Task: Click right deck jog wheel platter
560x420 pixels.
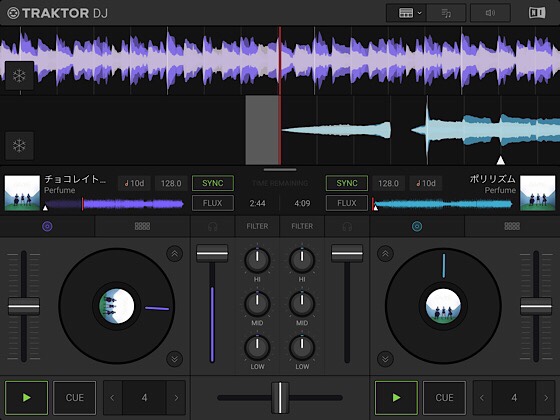Action: pyautogui.click(x=443, y=306)
